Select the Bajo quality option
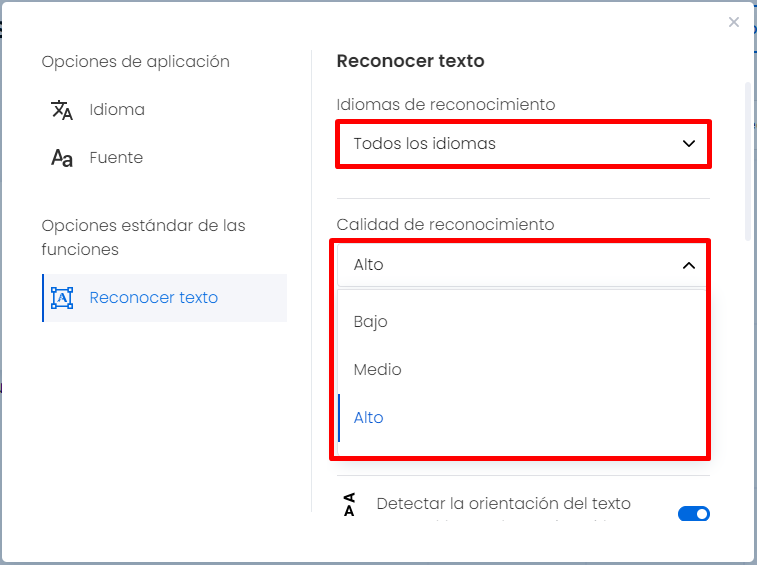 pyautogui.click(x=522, y=322)
